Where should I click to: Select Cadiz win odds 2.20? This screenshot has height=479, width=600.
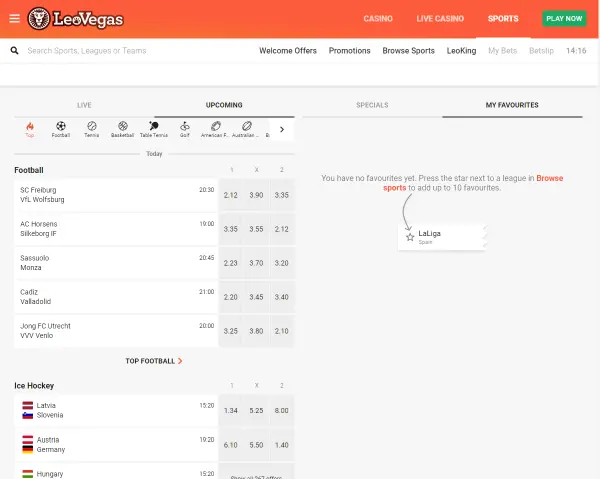(x=231, y=297)
